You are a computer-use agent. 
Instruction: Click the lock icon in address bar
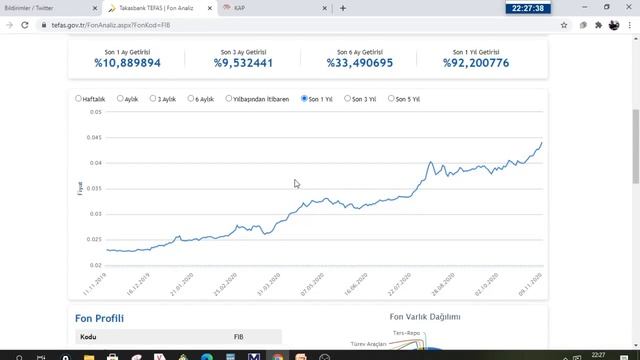pyautogui.click(x=44, y=25)
